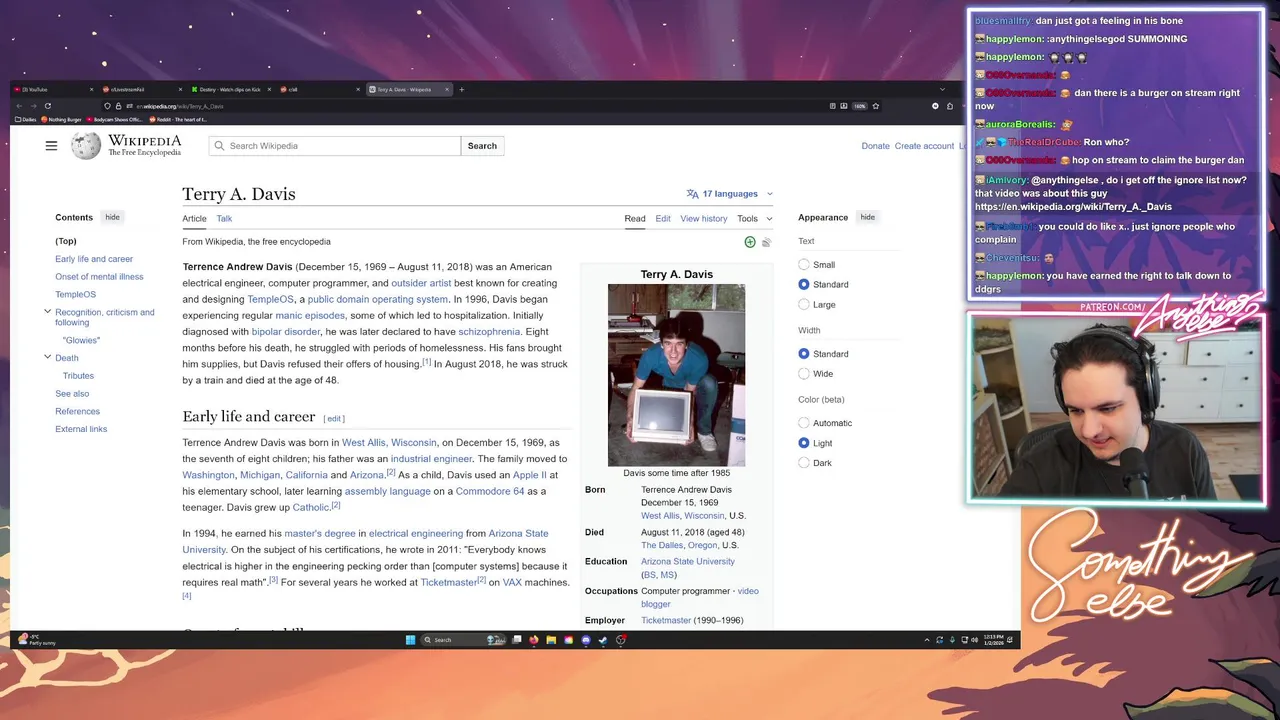The width and height of the screenshot is (1280, 720).
Task: Open Discord from the taskbar
Action: 586,640
